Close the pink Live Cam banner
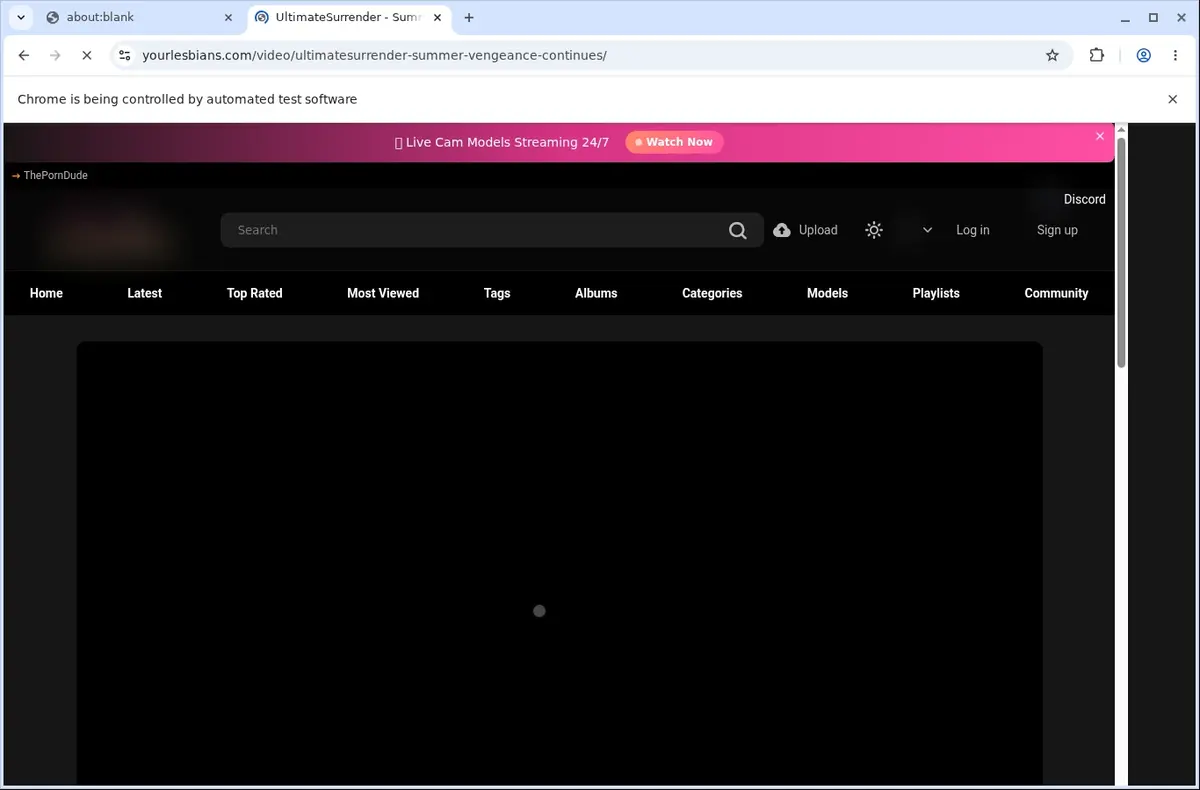The image size is (1200, 790). pos(1100,136)
